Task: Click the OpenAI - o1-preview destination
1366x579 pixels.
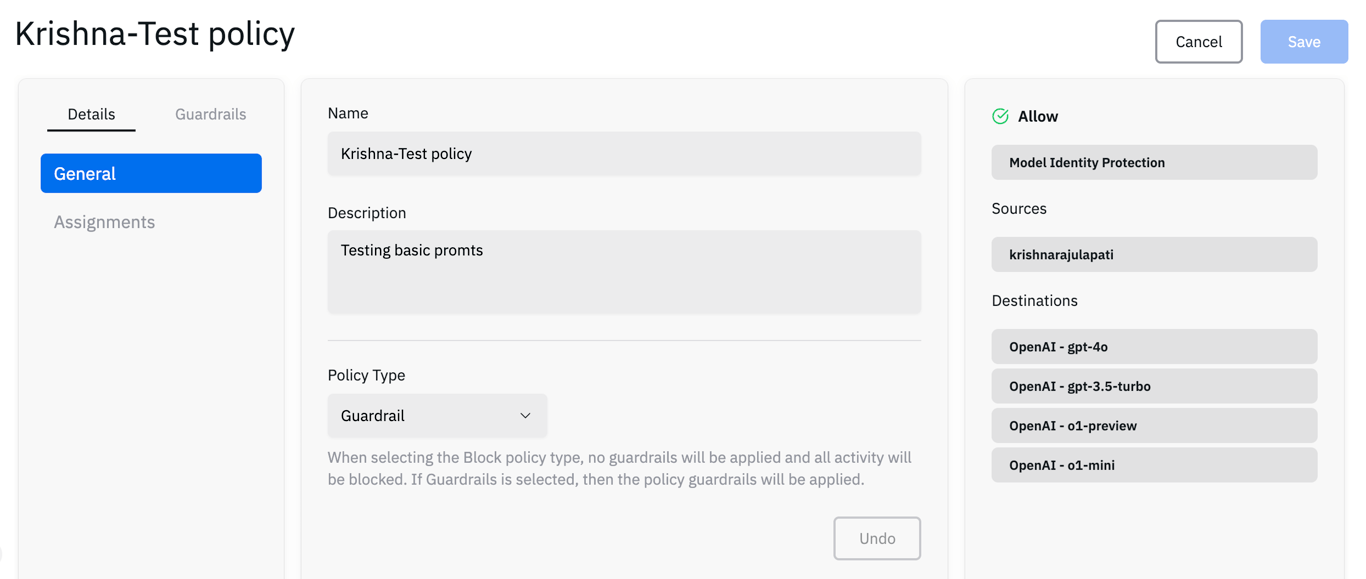Action: (x=1154, y=426)
